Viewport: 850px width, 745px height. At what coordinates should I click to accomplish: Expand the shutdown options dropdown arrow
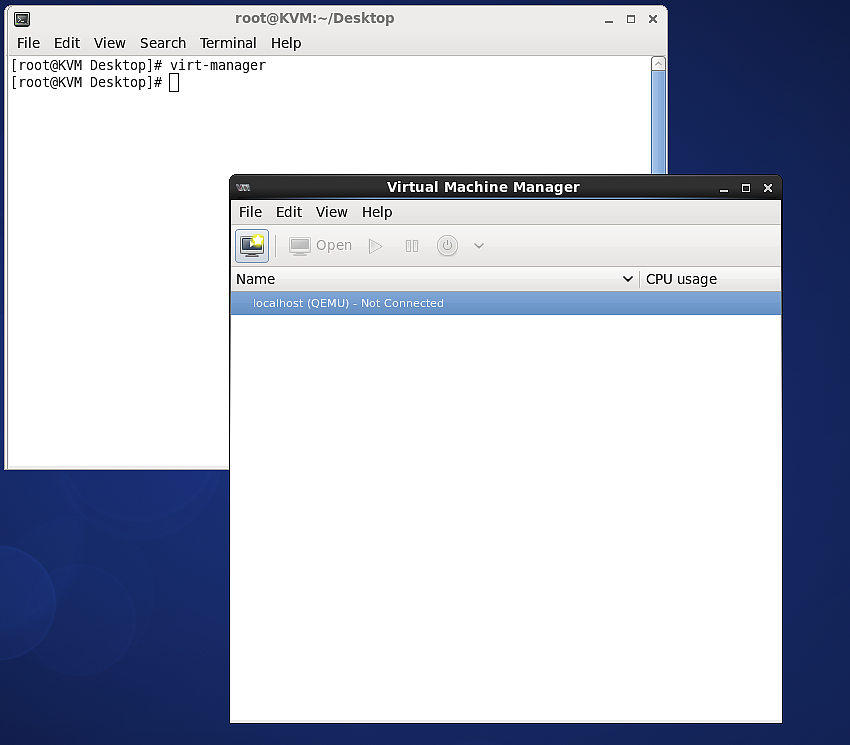[479, 245]
